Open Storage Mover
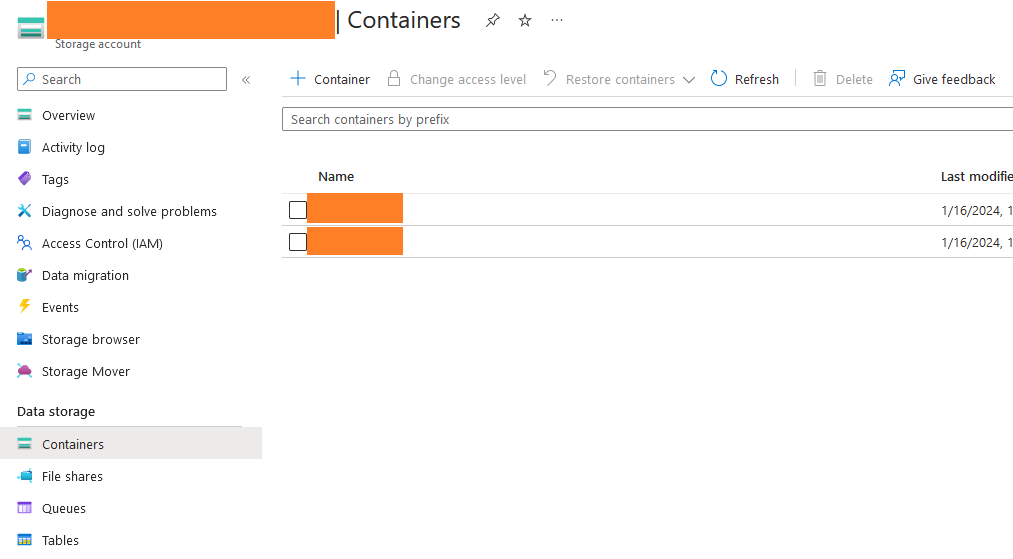The width and height of the screenshot is (1013, 559). (x=86, y=372)
